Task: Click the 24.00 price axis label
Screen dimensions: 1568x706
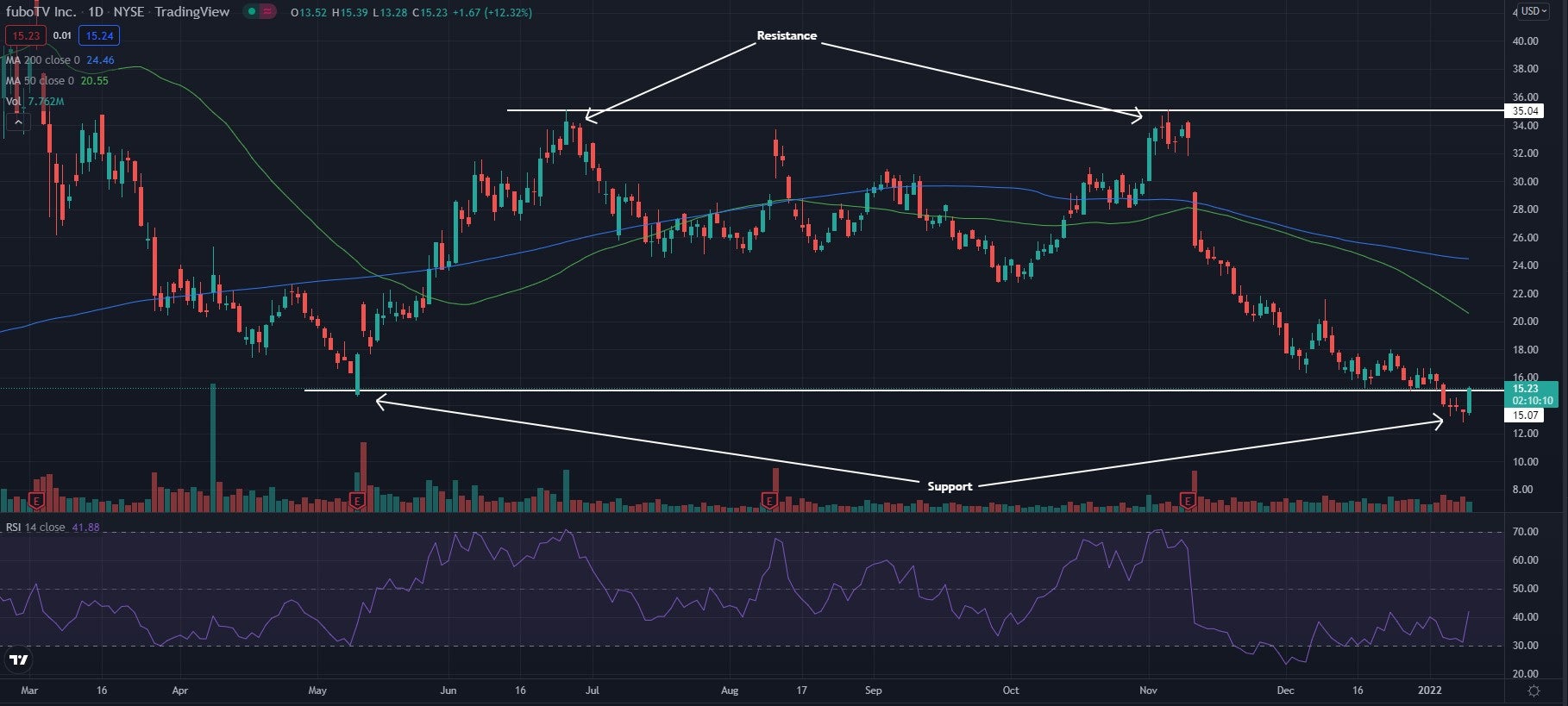Action: (1525, 266)
